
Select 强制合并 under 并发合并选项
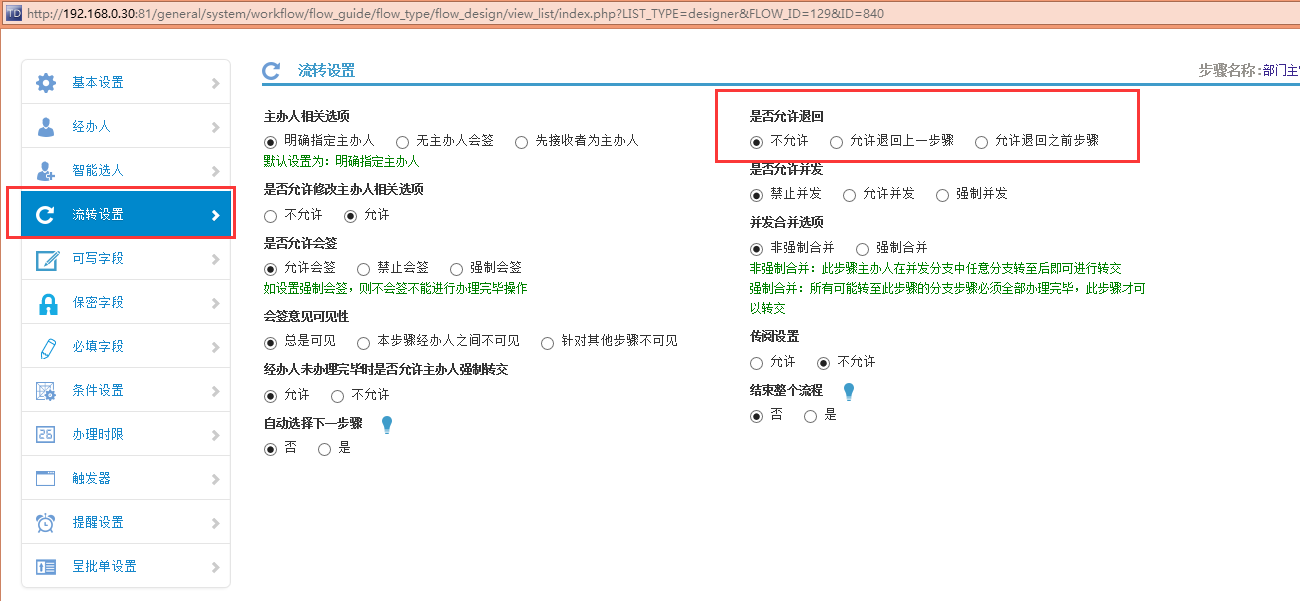pyautogui.click(x=863, y=248)
